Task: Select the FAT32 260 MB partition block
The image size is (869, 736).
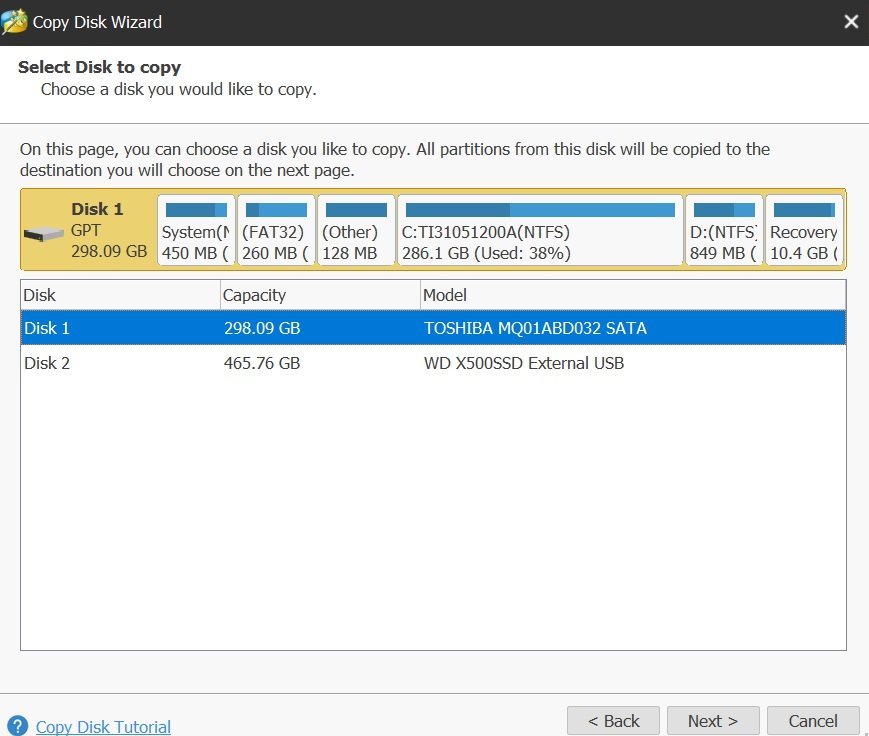Action: (x=276, y=230)
